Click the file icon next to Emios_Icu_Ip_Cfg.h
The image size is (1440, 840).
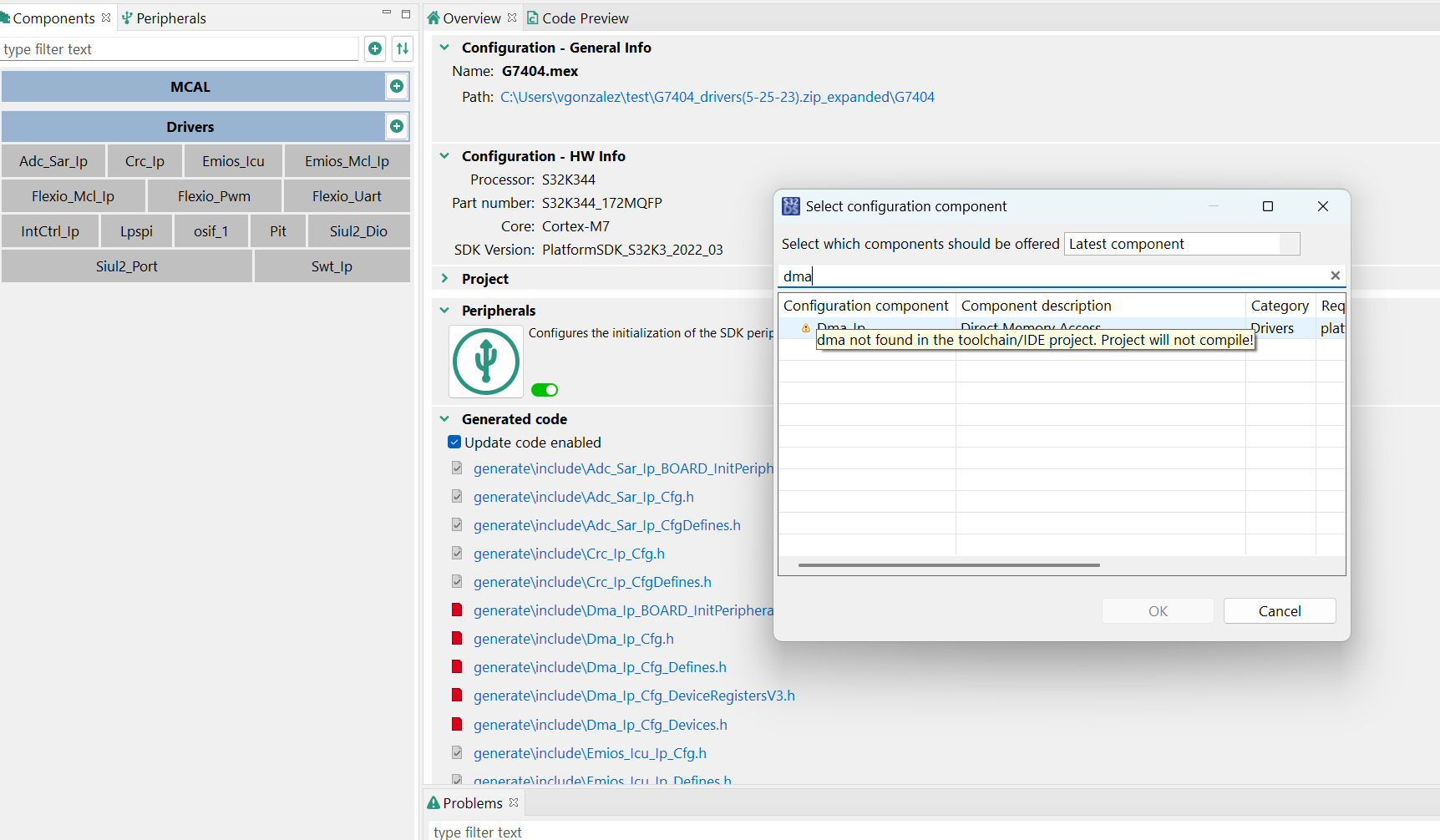click(x=457, y=752)
